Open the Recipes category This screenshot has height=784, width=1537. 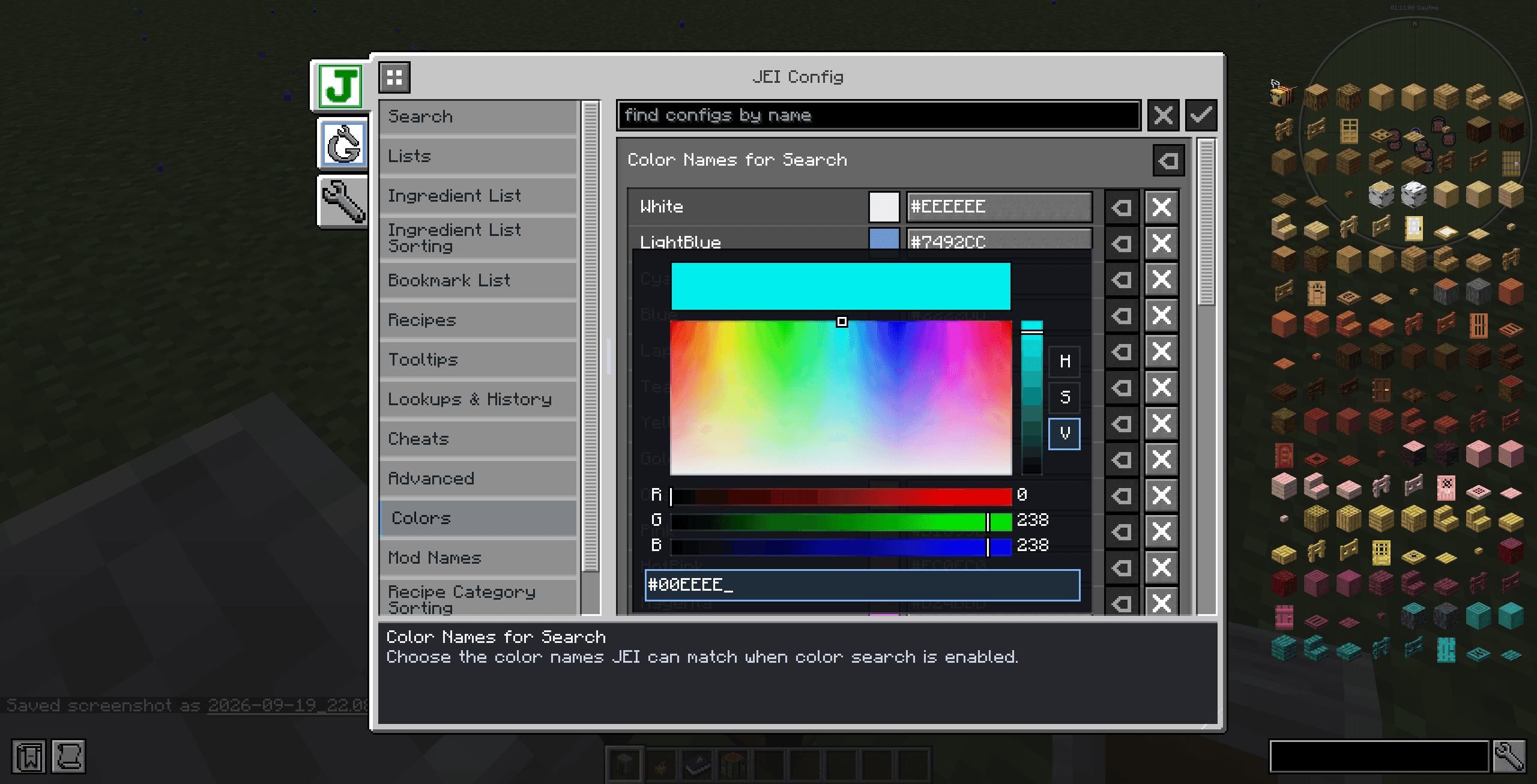point(479,321)
